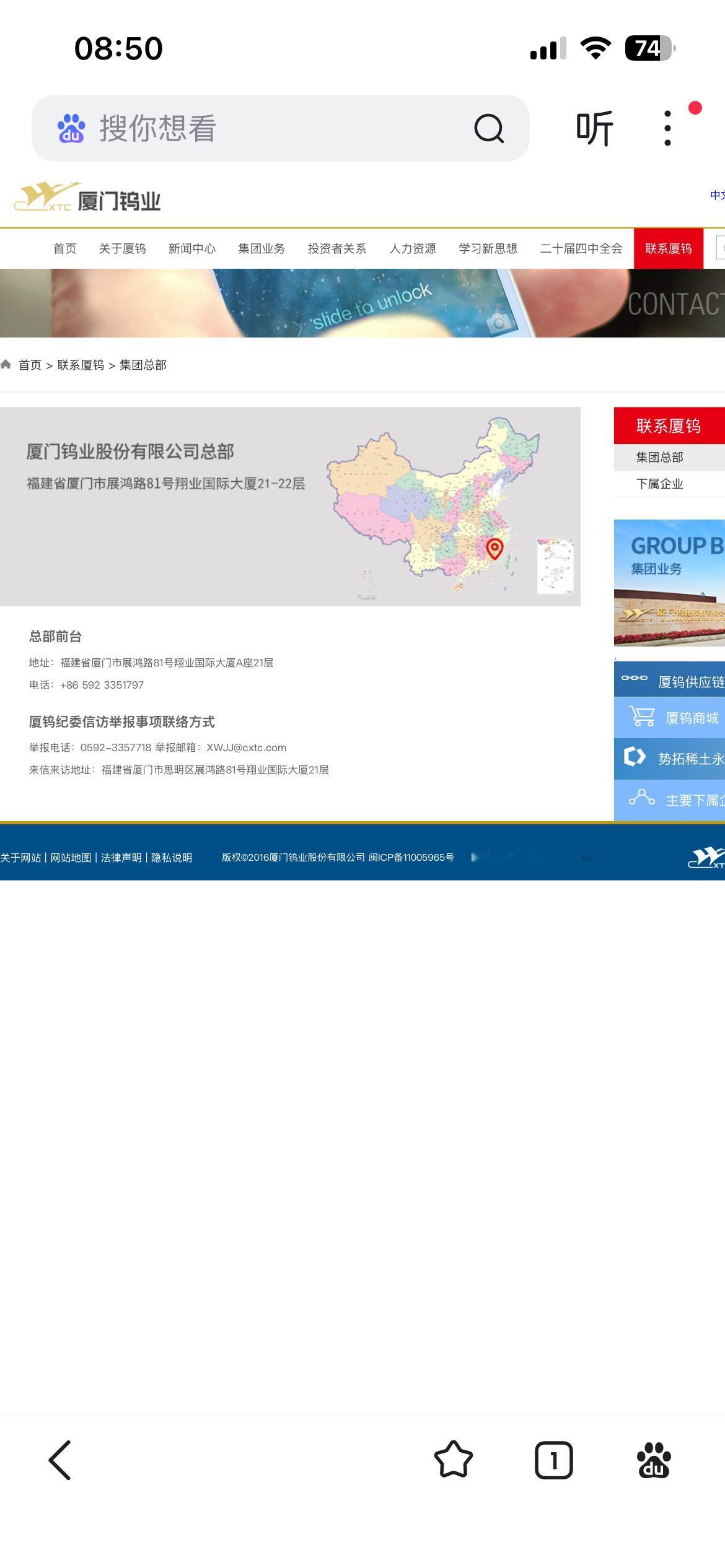
Task: Open 首页 navigation menu item
Action: (x=64, y=248)
